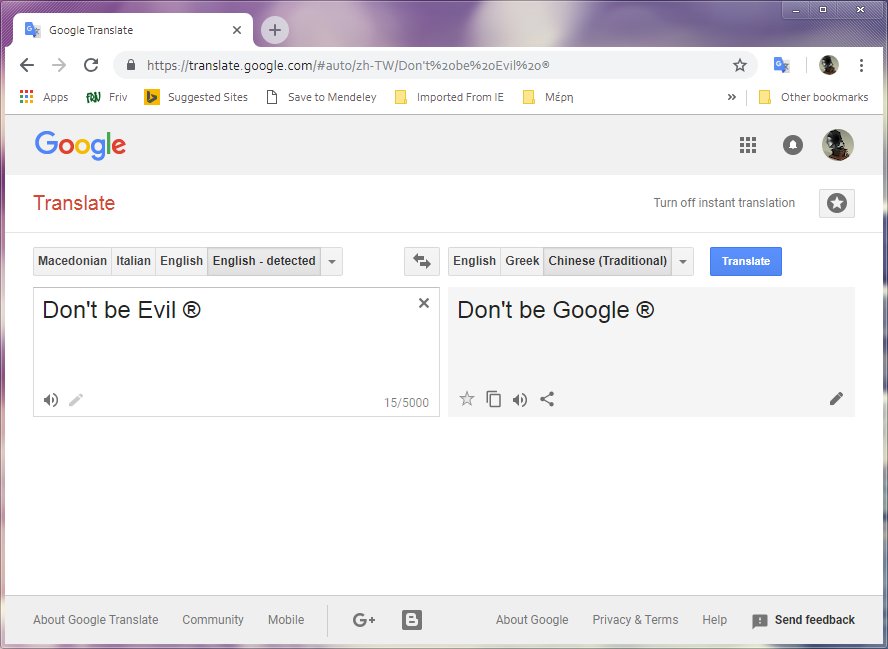Open the Mobile footer link
This screenshot has height=649, width=888.
pyautogui.click(x=286, y=620)
